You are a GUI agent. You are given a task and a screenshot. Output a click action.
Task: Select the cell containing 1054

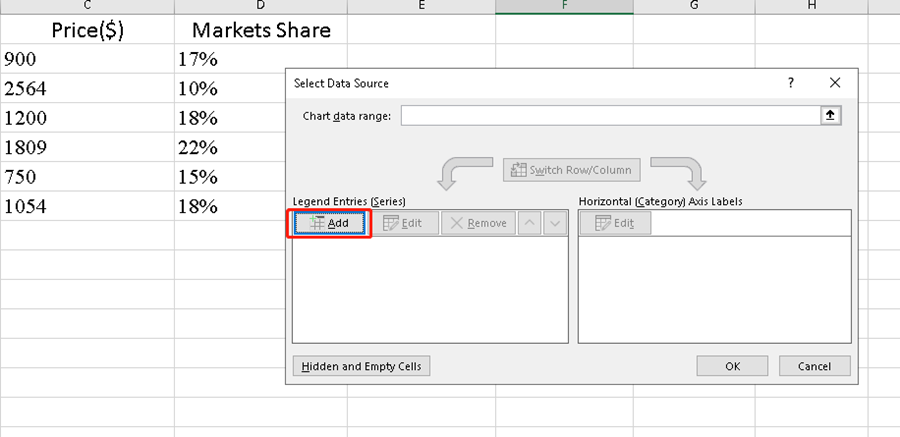87,206
